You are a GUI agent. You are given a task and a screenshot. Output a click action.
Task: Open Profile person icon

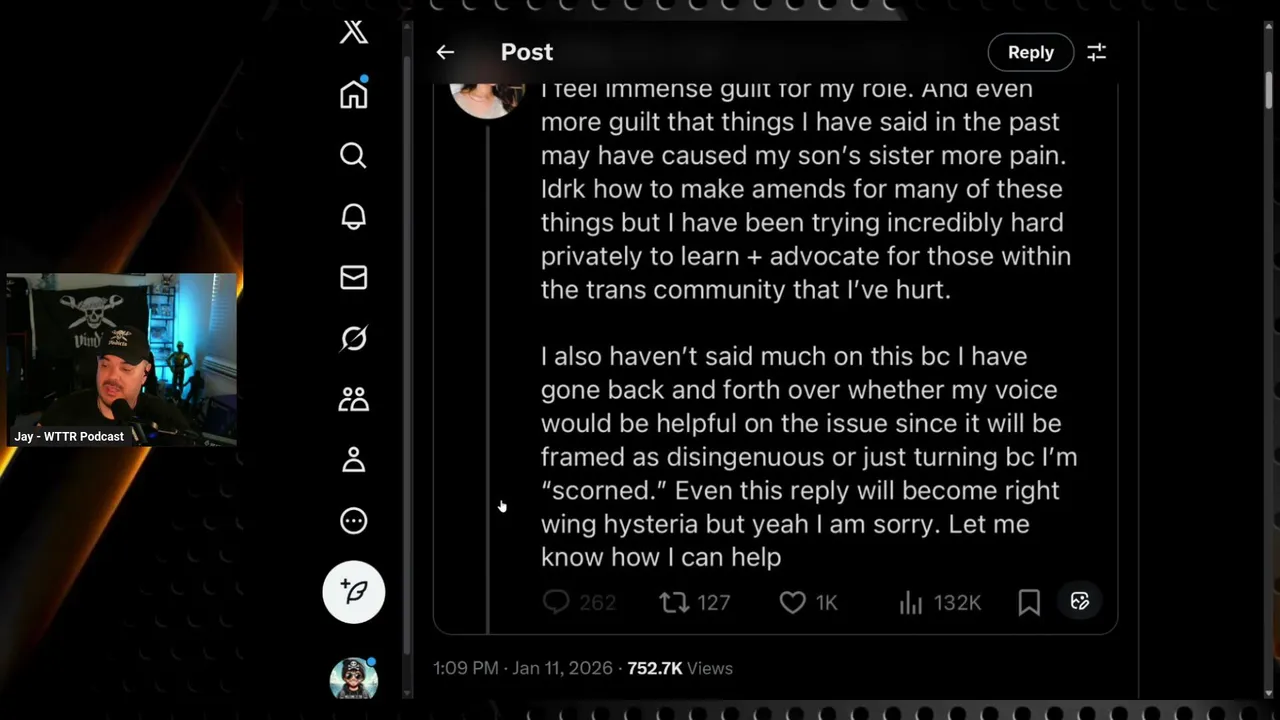pyautogui.click(x=353, y=460)
